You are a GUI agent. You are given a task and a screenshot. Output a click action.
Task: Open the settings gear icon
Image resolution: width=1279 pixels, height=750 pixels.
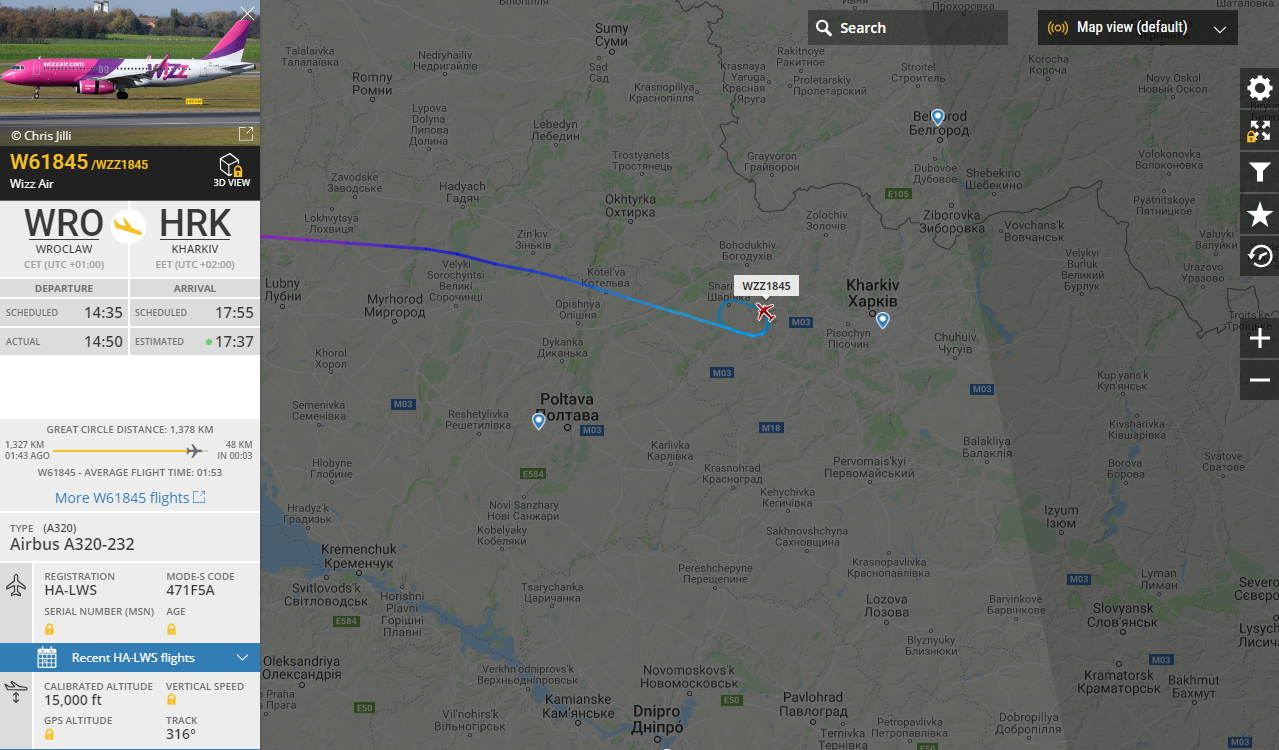(1260, 88)
